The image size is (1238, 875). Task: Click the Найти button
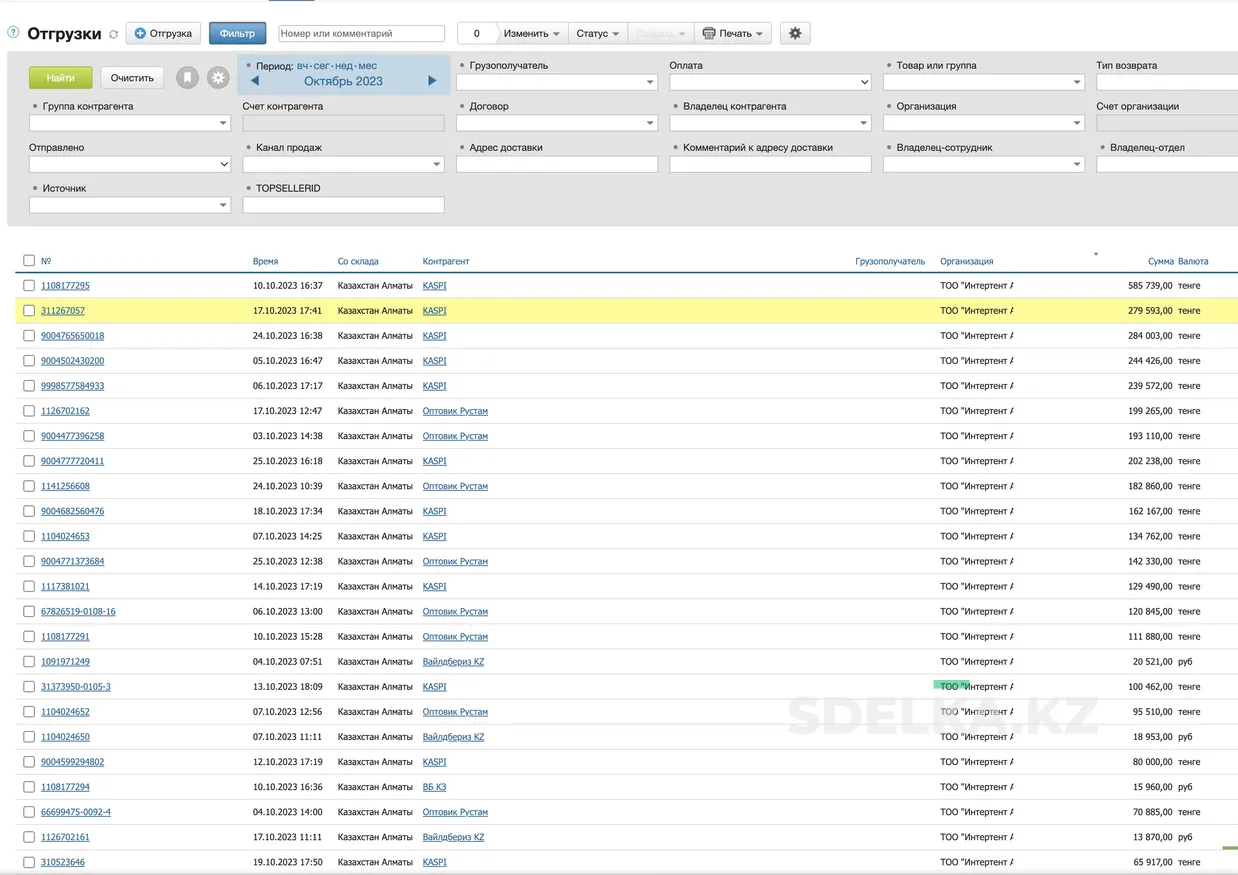tap(60, 78)
